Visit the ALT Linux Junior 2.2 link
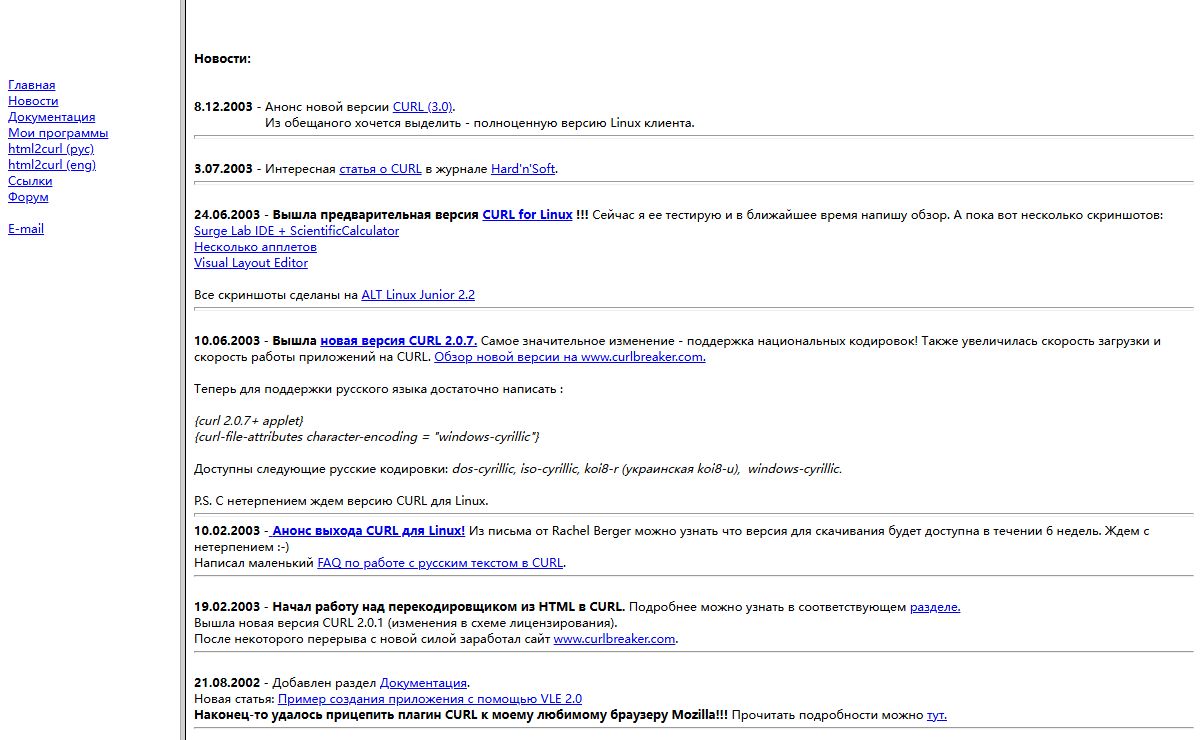1200x740 pixels. [x=418, y=295]
